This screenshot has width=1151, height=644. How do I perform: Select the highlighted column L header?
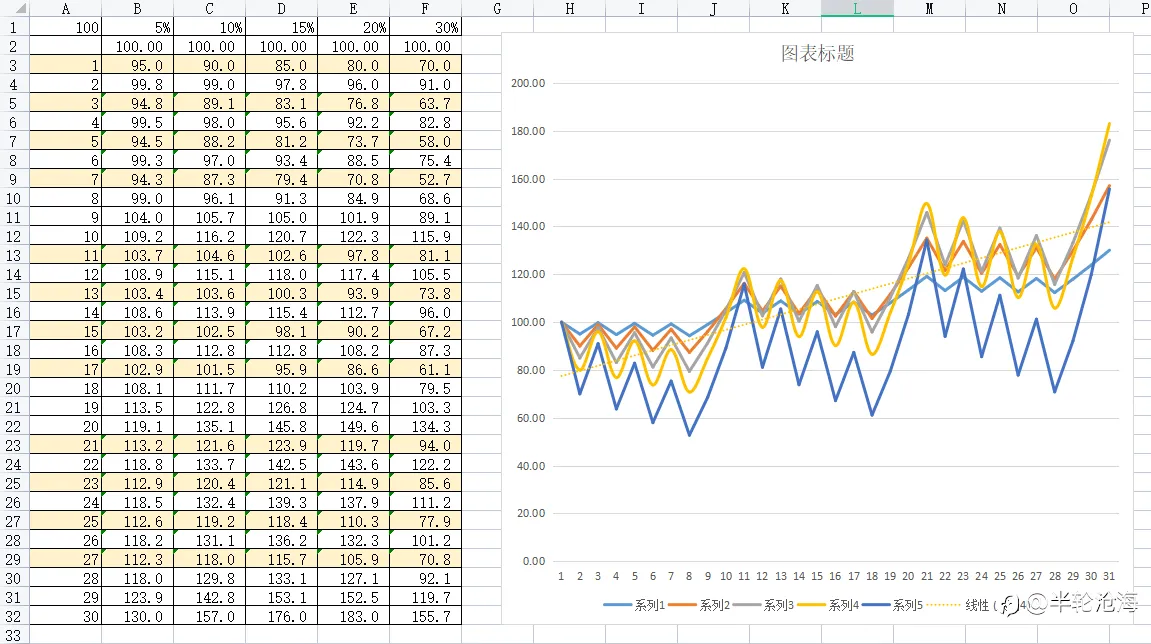(857, 9)
